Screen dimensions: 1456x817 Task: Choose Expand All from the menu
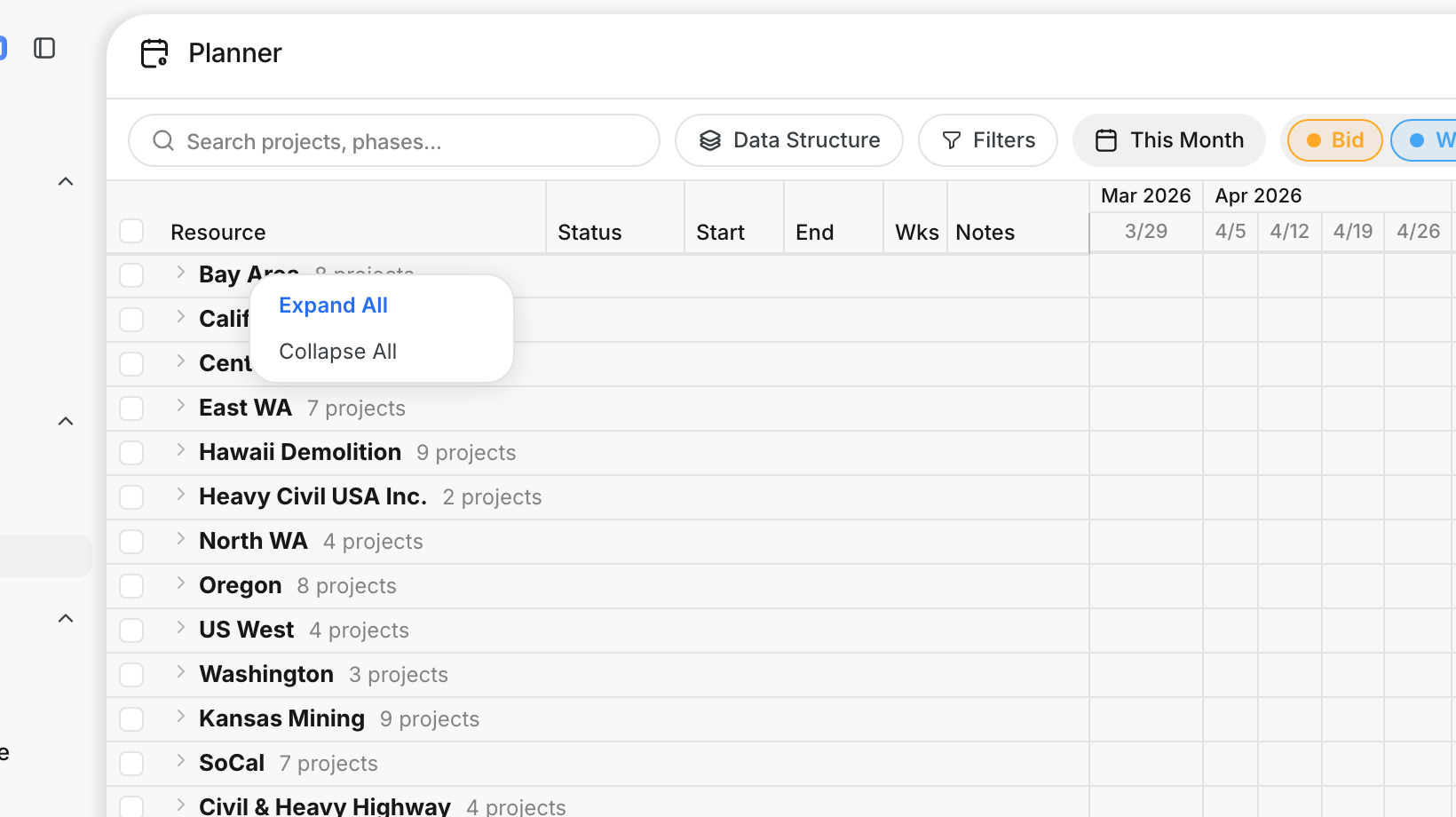pos(333,305)
